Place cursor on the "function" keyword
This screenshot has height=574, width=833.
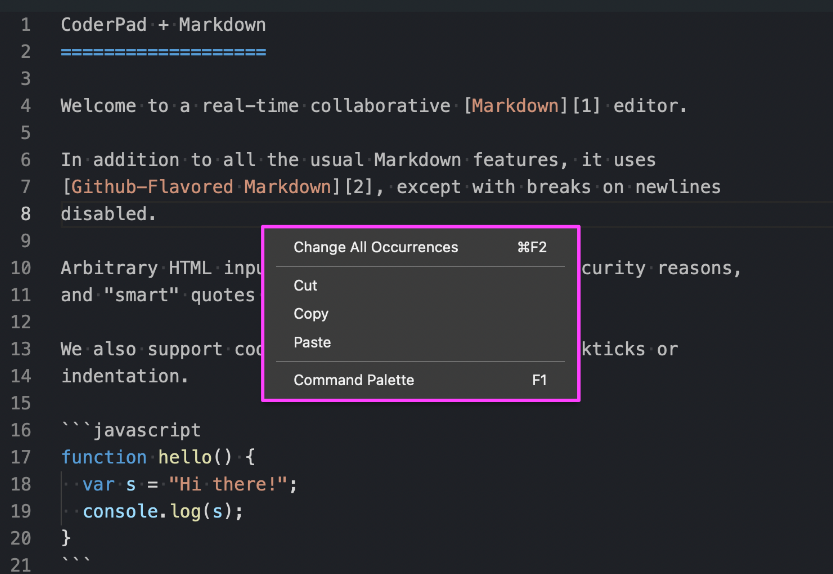103,457
